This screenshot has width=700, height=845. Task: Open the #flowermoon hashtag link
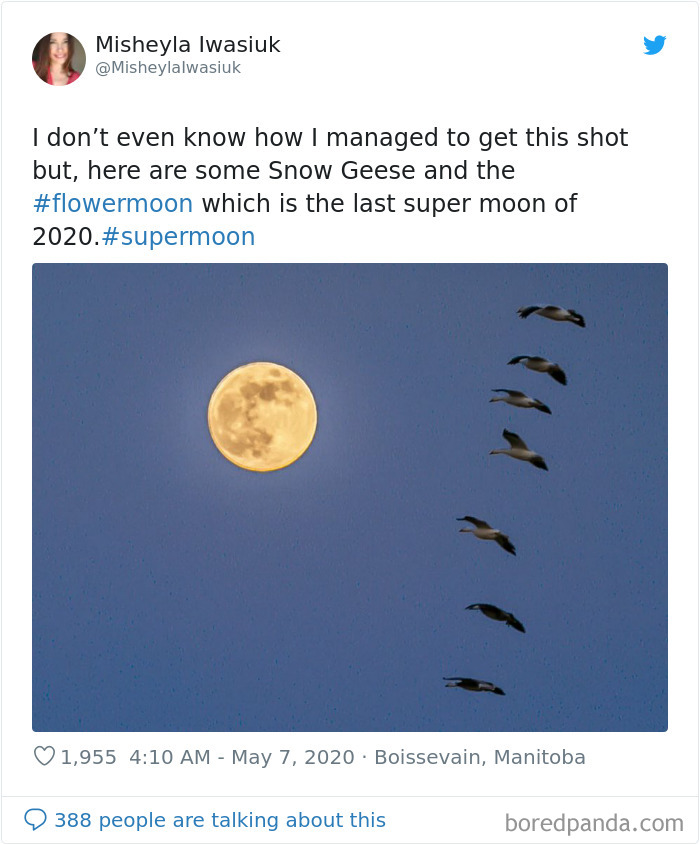tap(113, 204)
